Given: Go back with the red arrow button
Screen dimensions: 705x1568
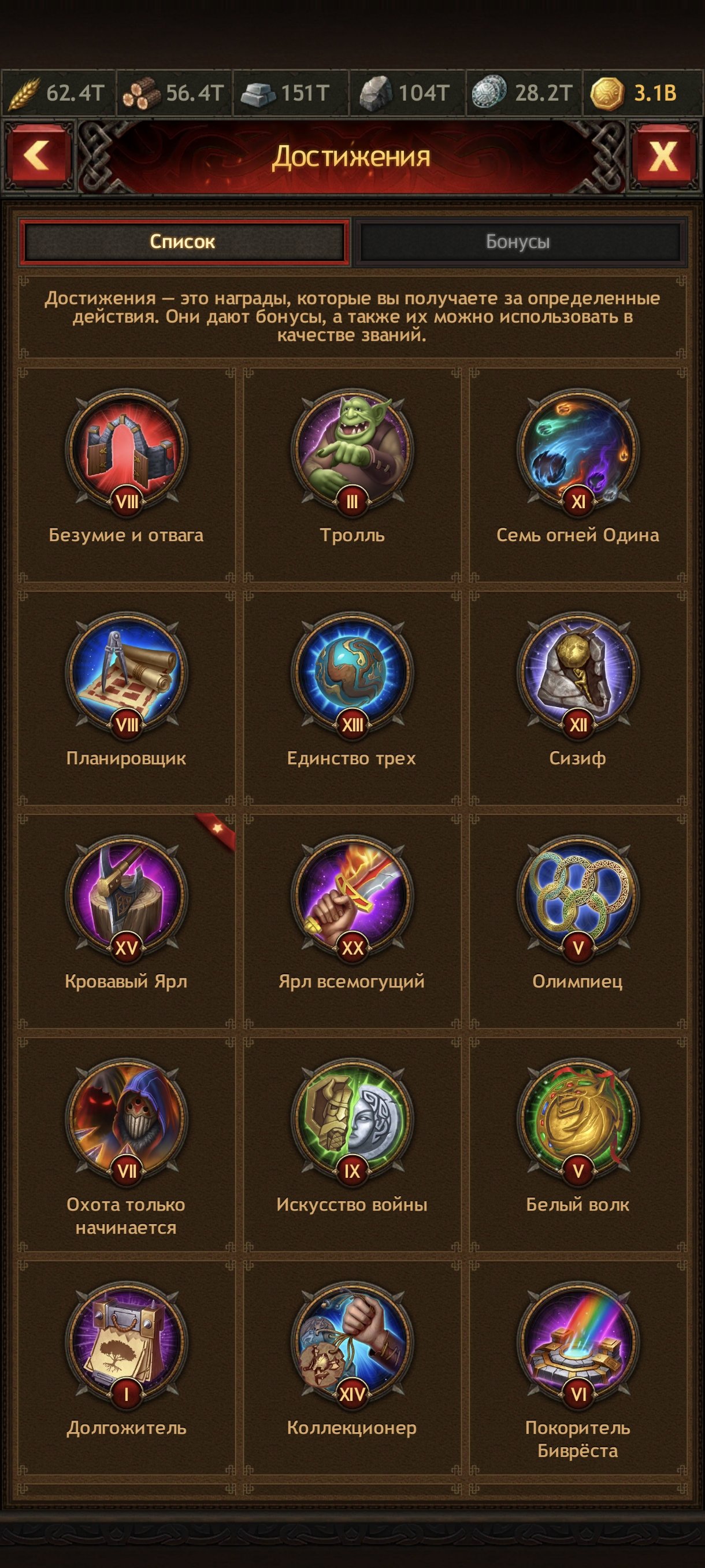Looking at the screenshot, I should [38, 156].
